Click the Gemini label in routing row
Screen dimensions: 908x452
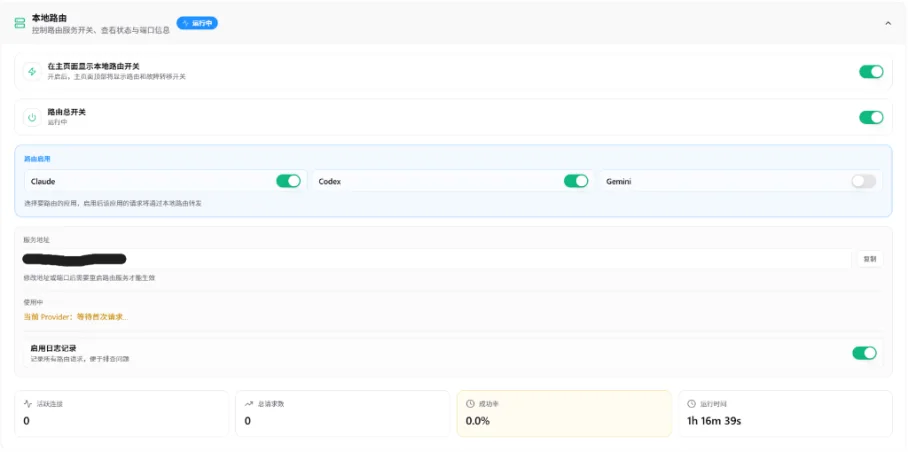pyautogui.click(x=618, y=181)
